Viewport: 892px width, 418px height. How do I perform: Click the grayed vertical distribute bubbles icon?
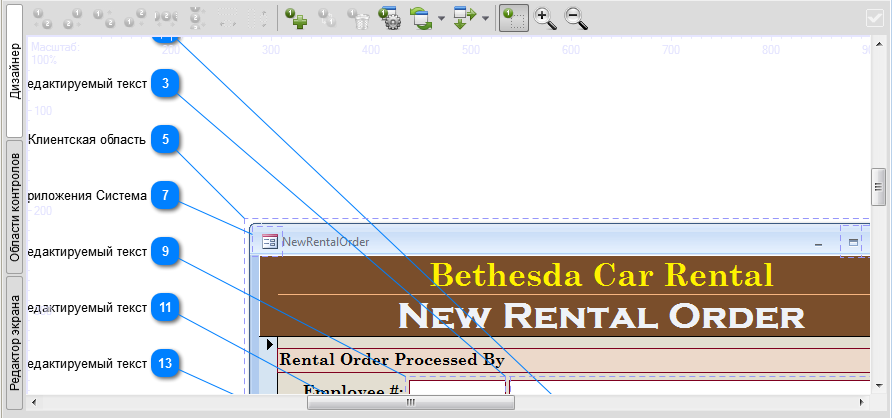[x=196, y=18]
